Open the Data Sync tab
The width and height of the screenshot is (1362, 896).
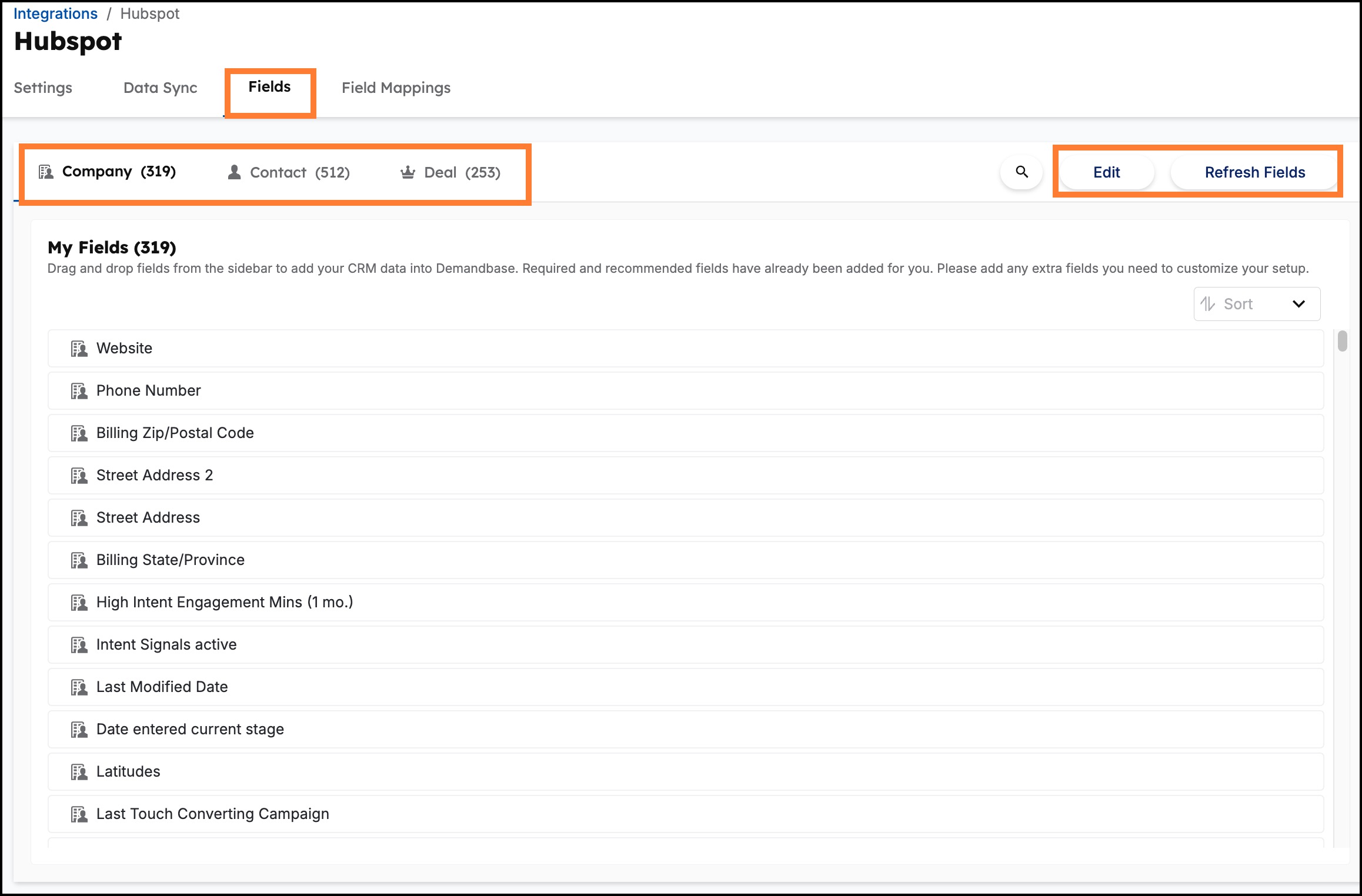pyautogui.click(x=160, y=88)
